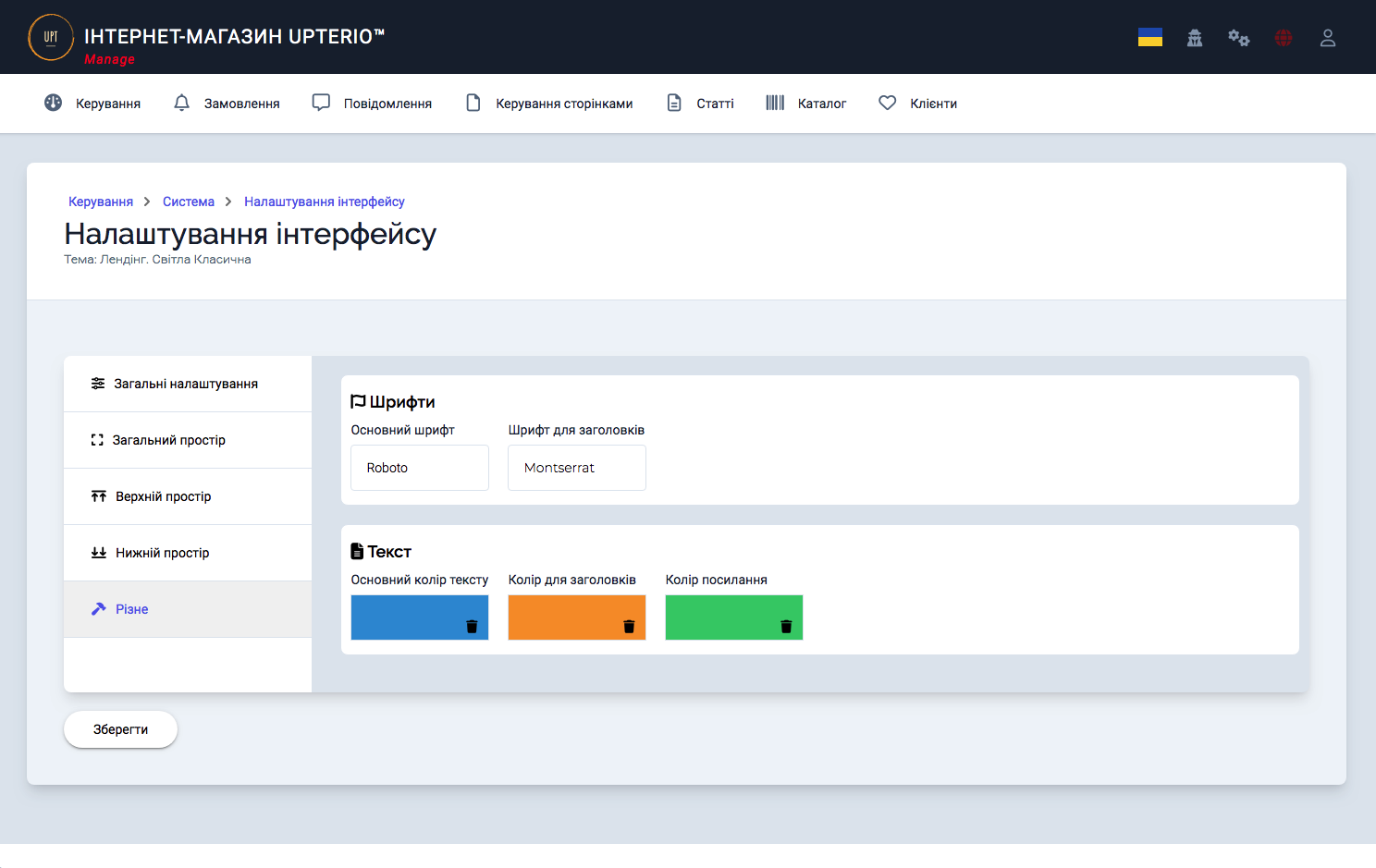Switch language via the Ukrainian flag icon
The width and height of the screenshot is (1376, 868).
point(1150,38)
